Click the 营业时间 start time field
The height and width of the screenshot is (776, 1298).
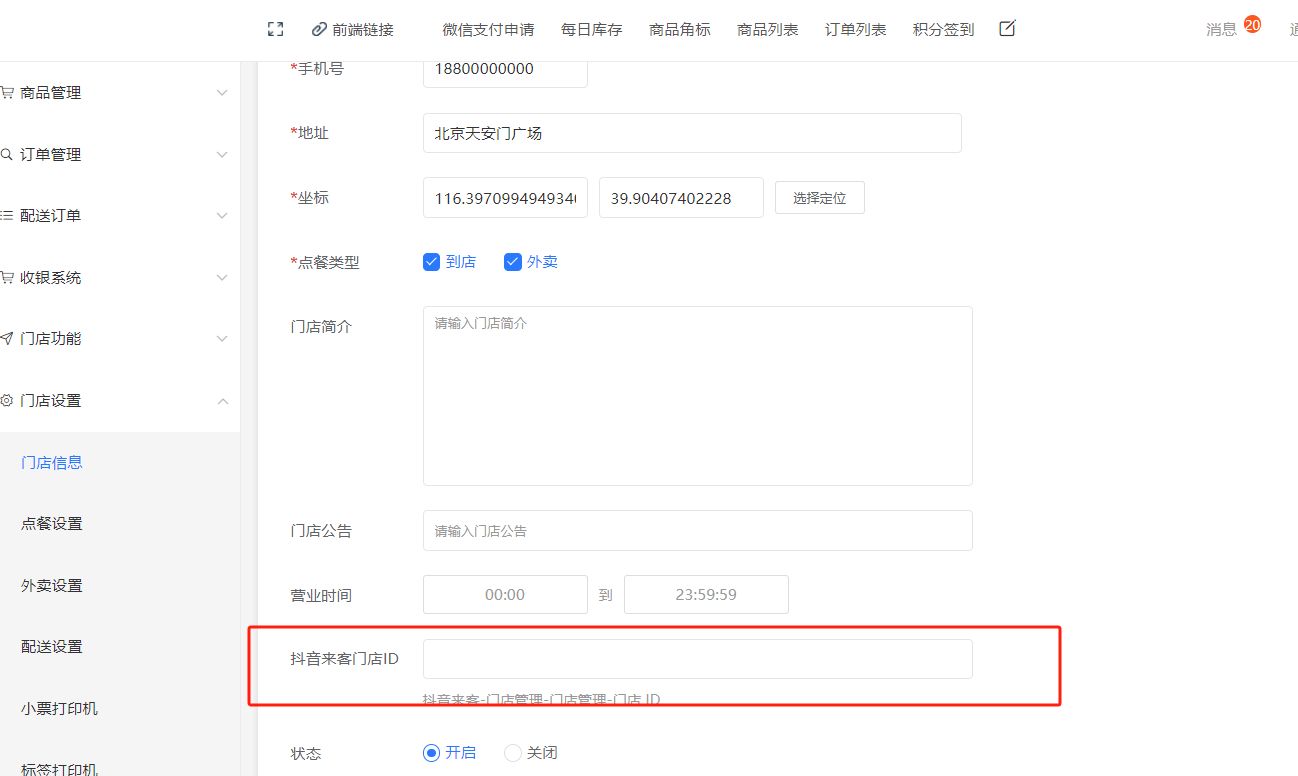[505, 594]
